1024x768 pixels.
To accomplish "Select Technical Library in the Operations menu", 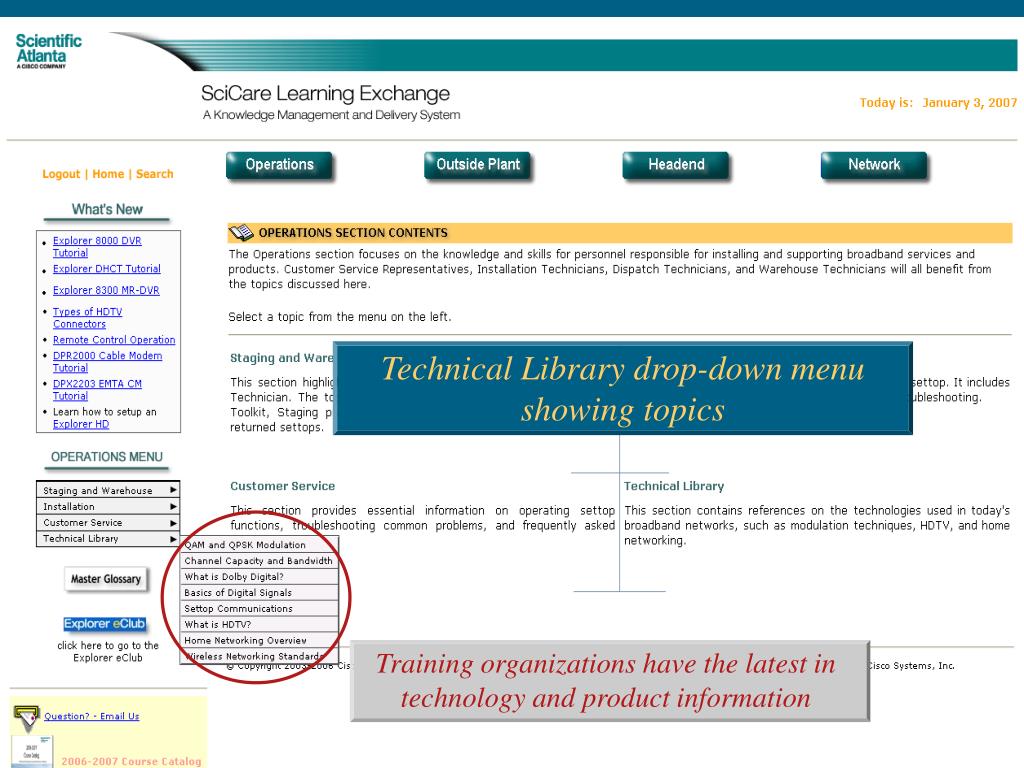I will pyautogui.click(x=108, y=539).
